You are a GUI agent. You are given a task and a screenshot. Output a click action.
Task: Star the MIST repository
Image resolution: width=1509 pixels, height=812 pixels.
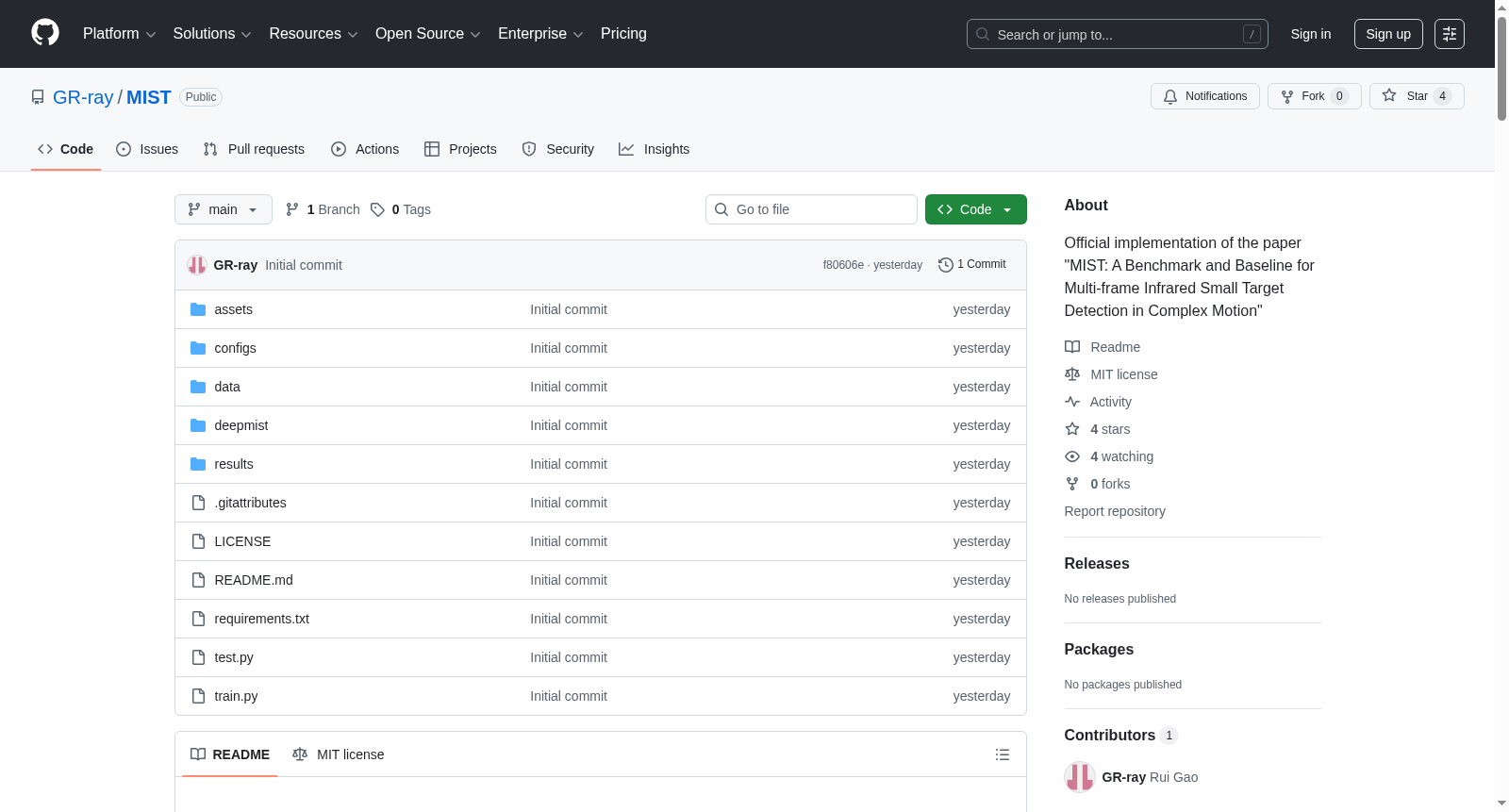(x=1417, y=96)
